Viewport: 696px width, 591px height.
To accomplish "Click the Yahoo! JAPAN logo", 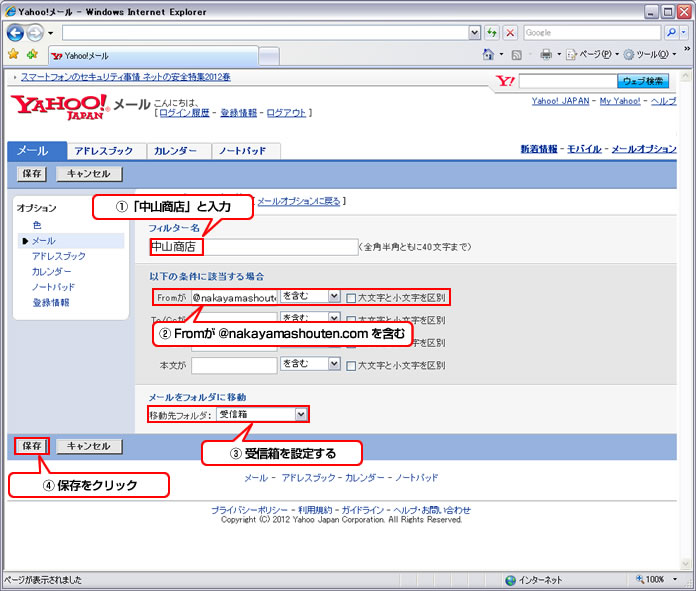I will point(60,107).
